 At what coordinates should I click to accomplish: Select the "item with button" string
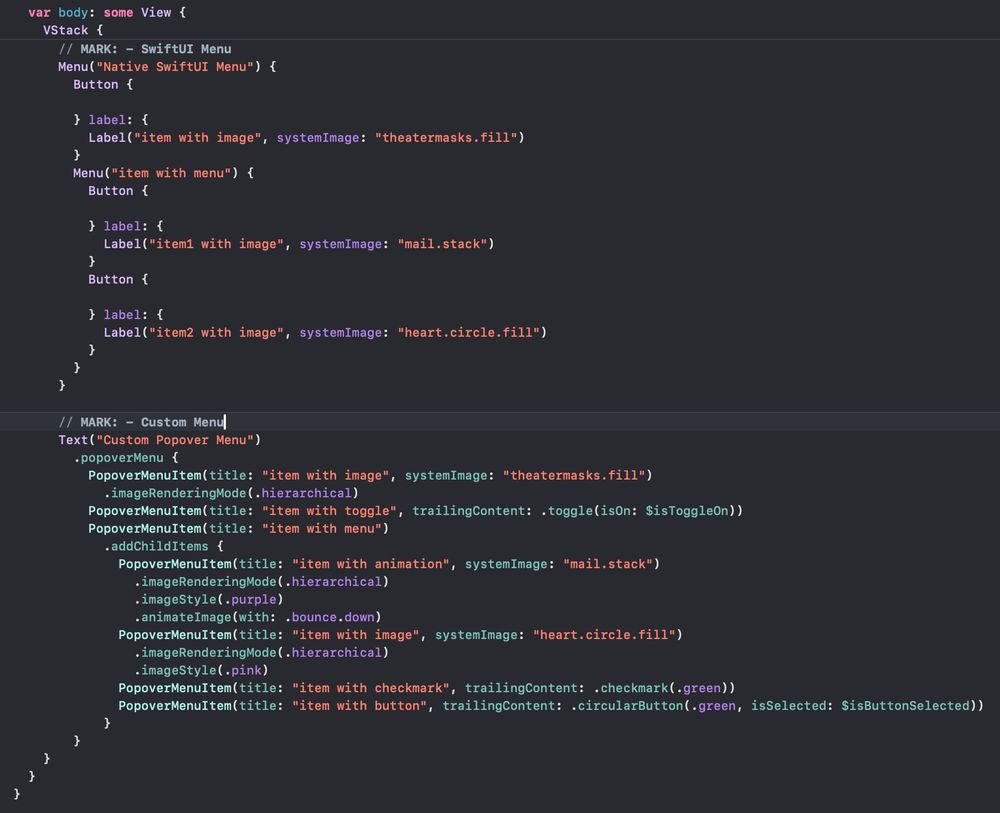[x=359, y=707]
